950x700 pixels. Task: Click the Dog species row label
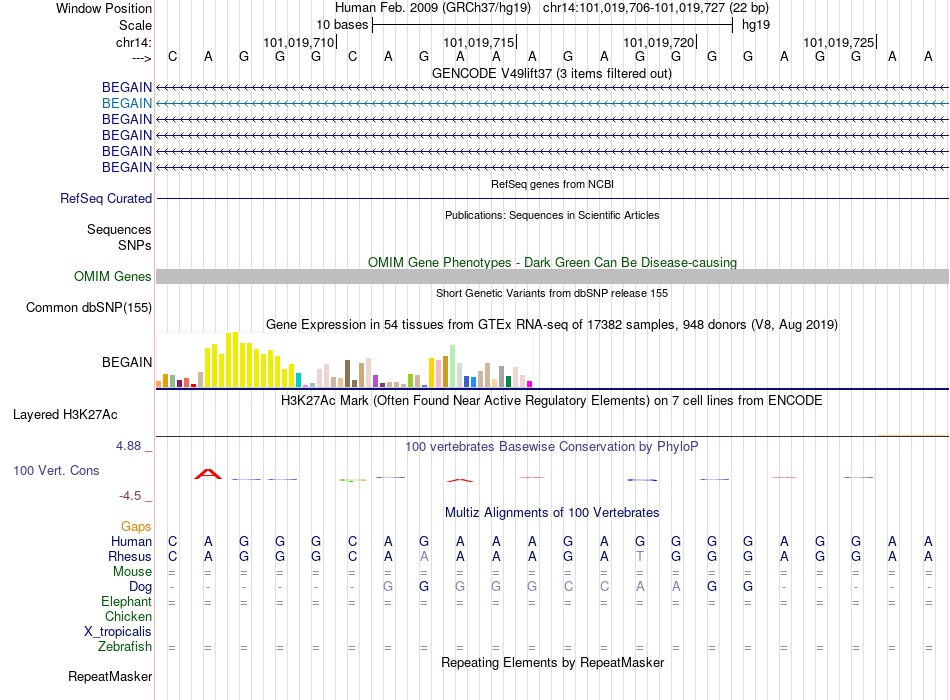click(x=141, y=587)
